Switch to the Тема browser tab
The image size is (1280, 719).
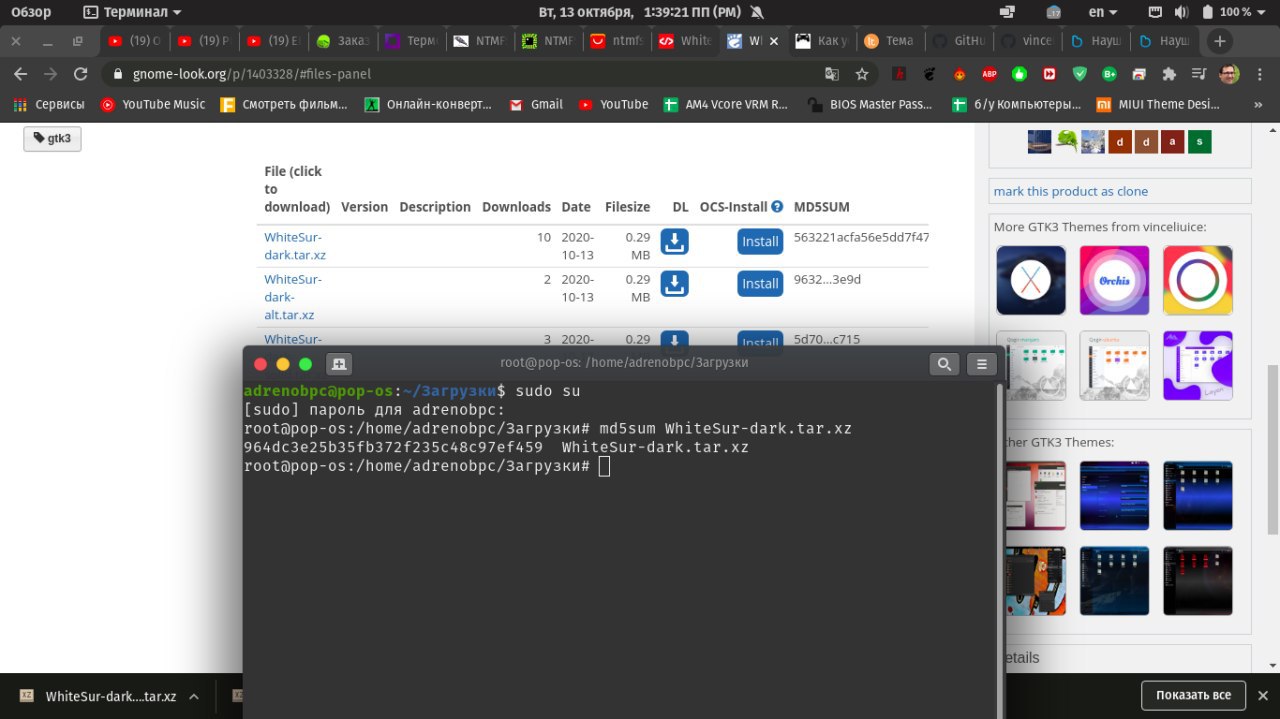click(x=890, y=41)
